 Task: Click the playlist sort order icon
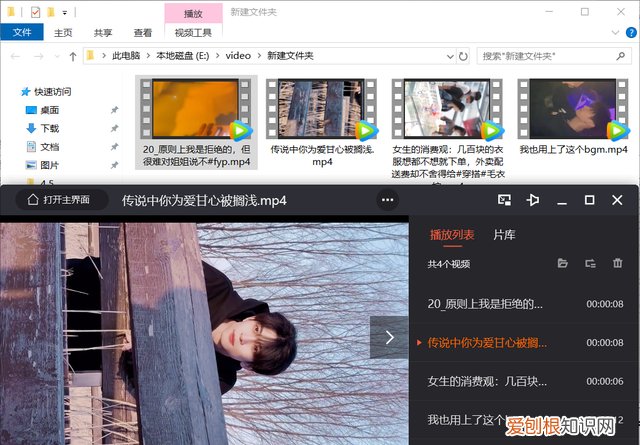(590, 264)
